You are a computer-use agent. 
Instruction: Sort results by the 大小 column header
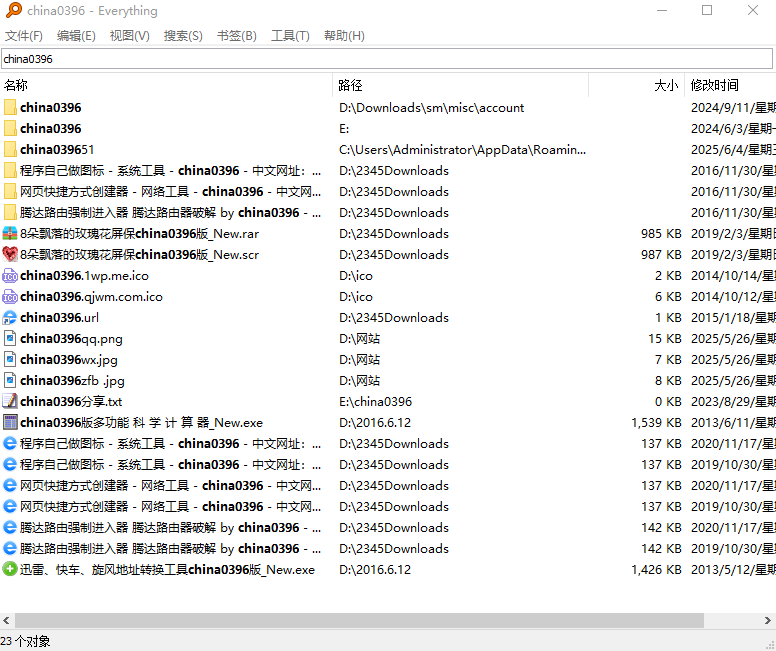665,86
